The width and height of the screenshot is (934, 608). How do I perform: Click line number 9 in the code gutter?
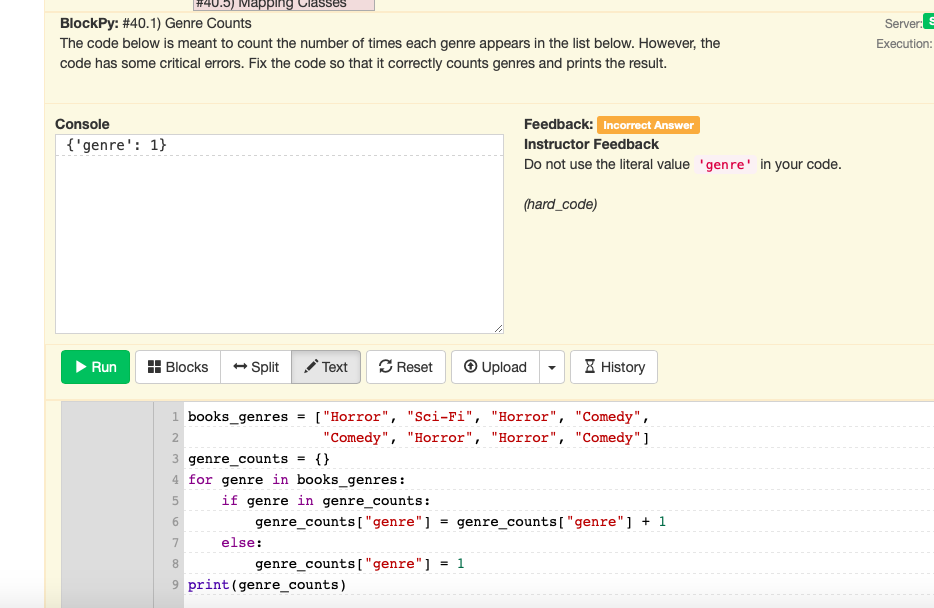[x=172, y=585]
